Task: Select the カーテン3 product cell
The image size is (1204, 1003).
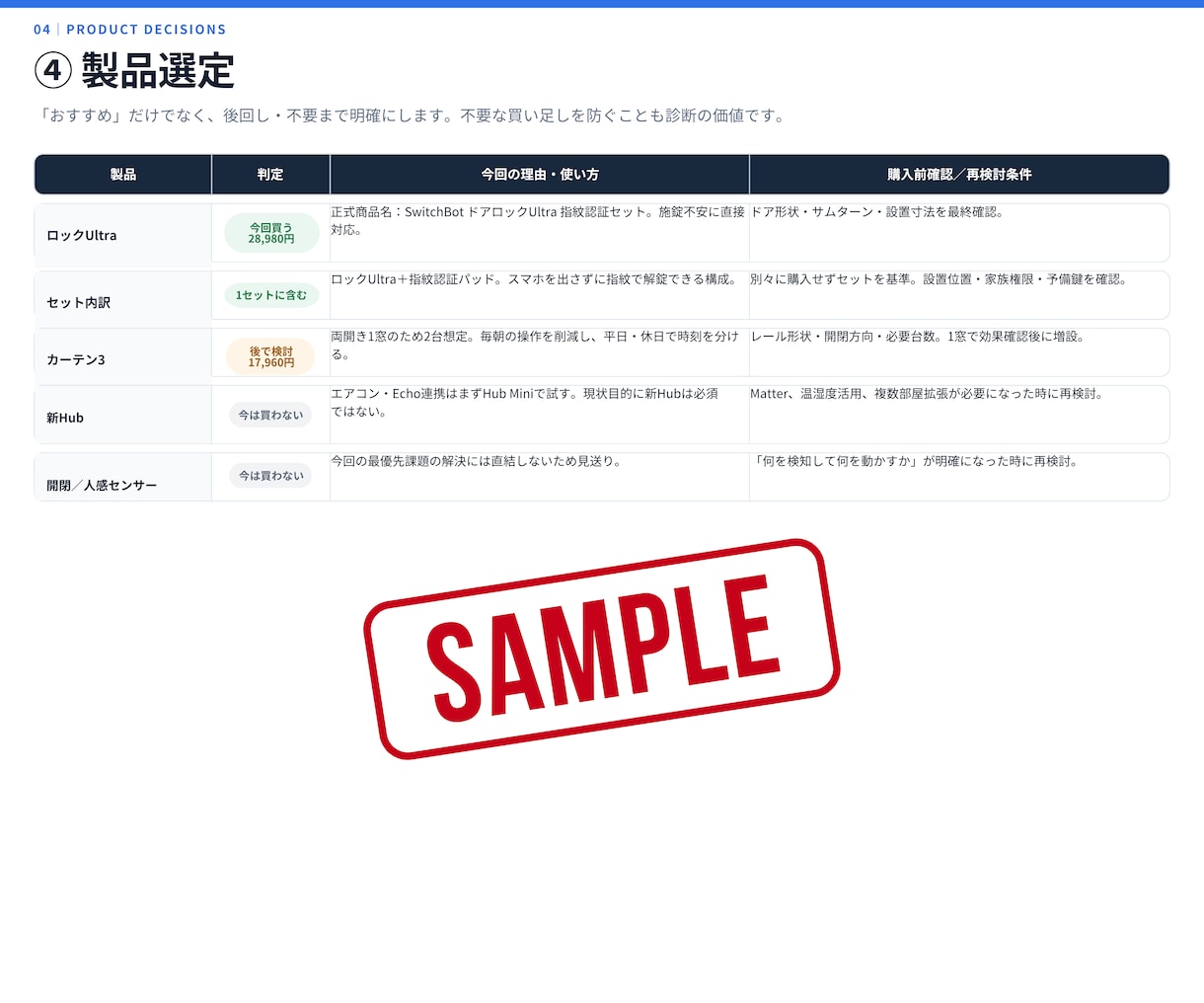Action: coord(123,353)
